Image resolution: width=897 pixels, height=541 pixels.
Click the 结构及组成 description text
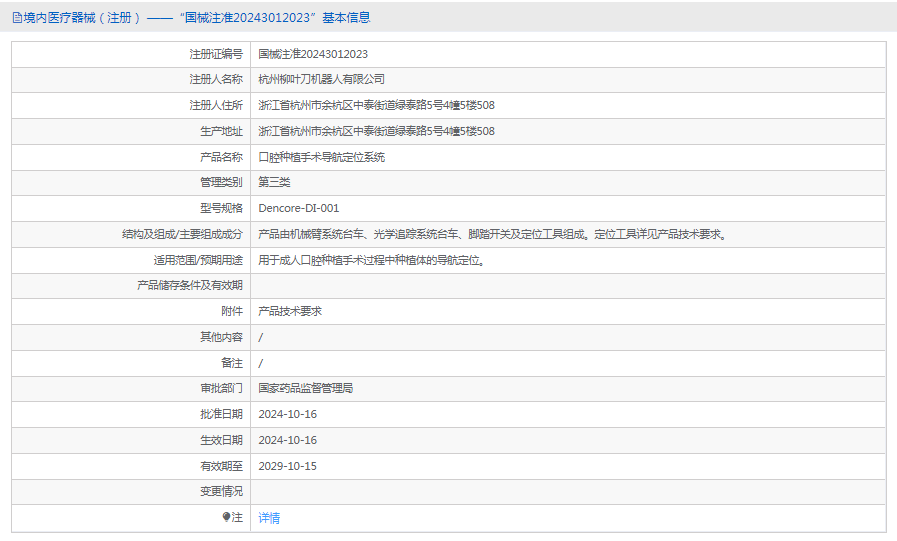point(493,234)
